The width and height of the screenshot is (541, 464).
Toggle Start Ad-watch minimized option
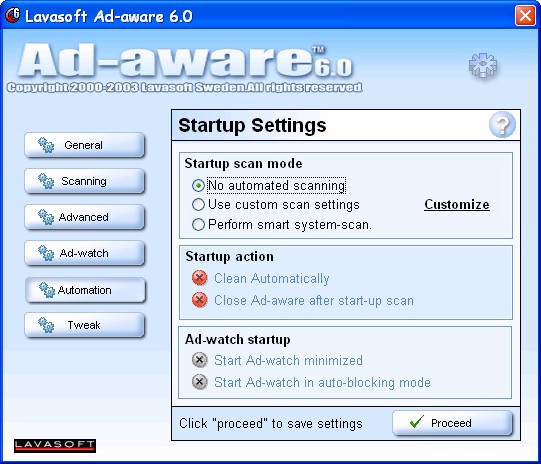(199, 360)
